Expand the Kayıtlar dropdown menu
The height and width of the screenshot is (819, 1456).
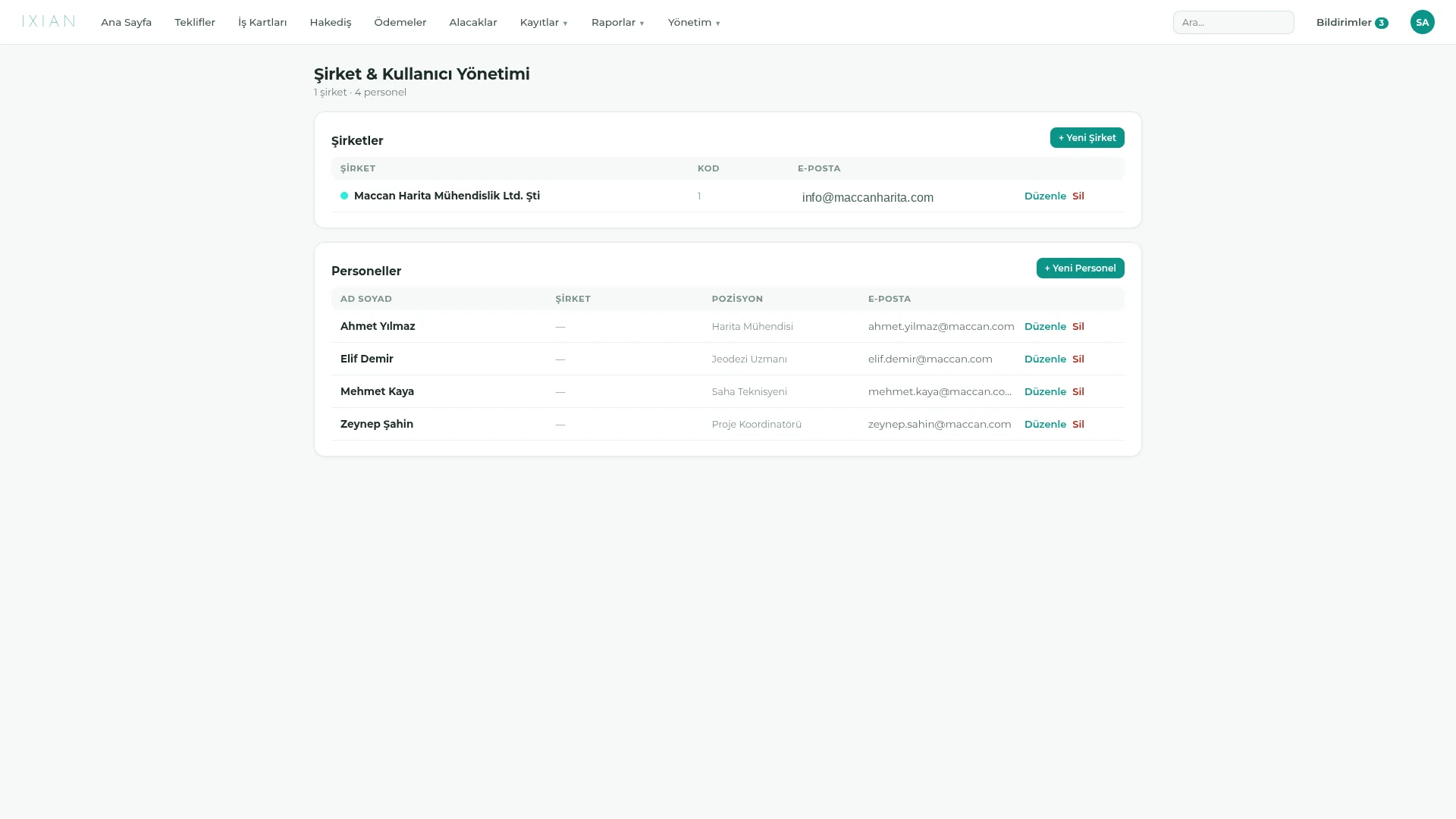pos(544,22)
